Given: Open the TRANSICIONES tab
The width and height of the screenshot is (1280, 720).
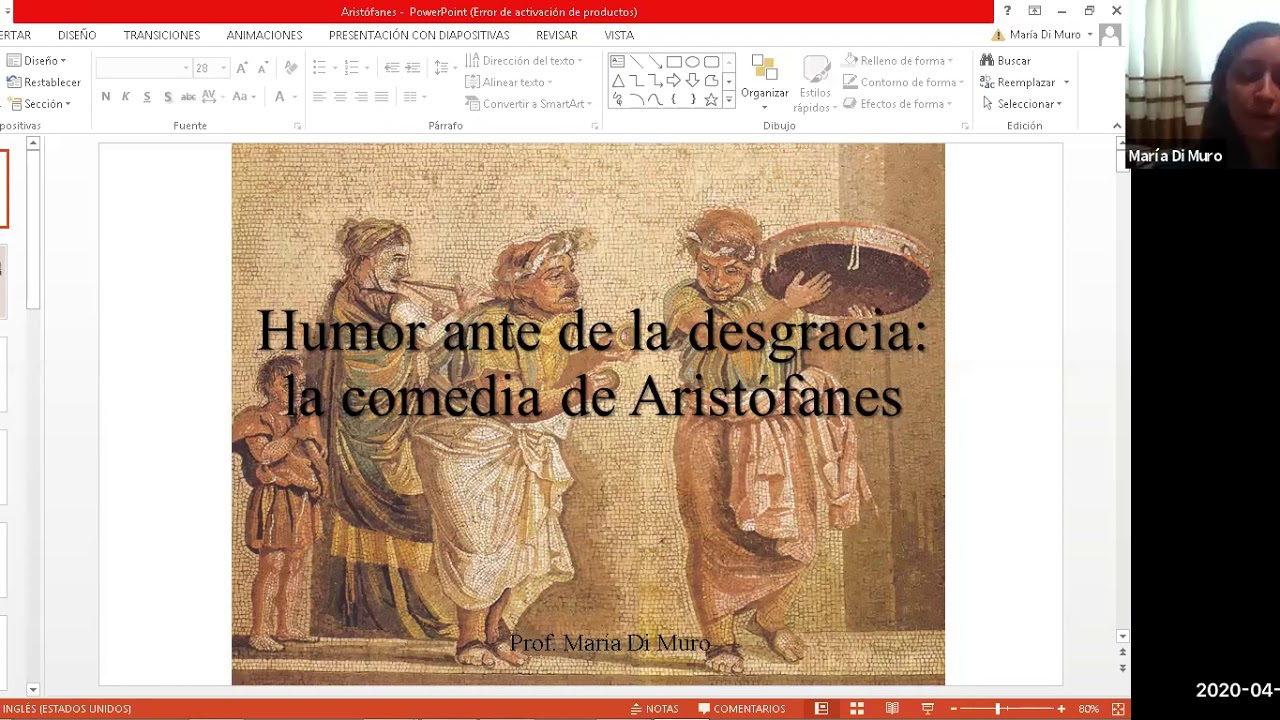Looking at the screenshot, I should click(162, 35).
